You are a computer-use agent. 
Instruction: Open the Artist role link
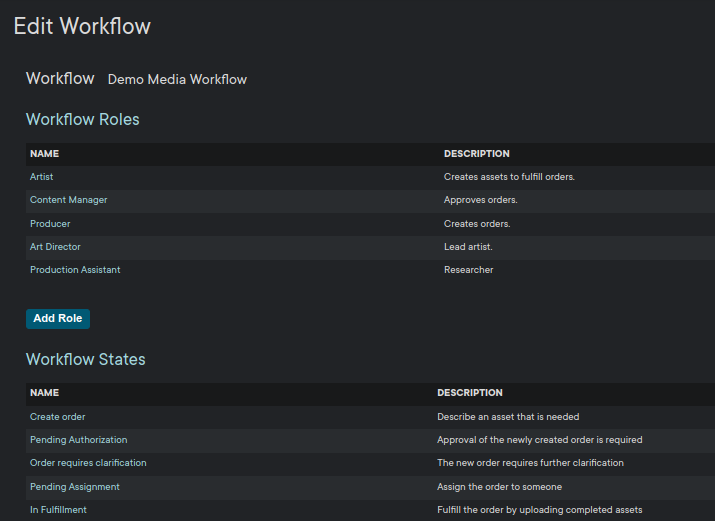[42, 177]
